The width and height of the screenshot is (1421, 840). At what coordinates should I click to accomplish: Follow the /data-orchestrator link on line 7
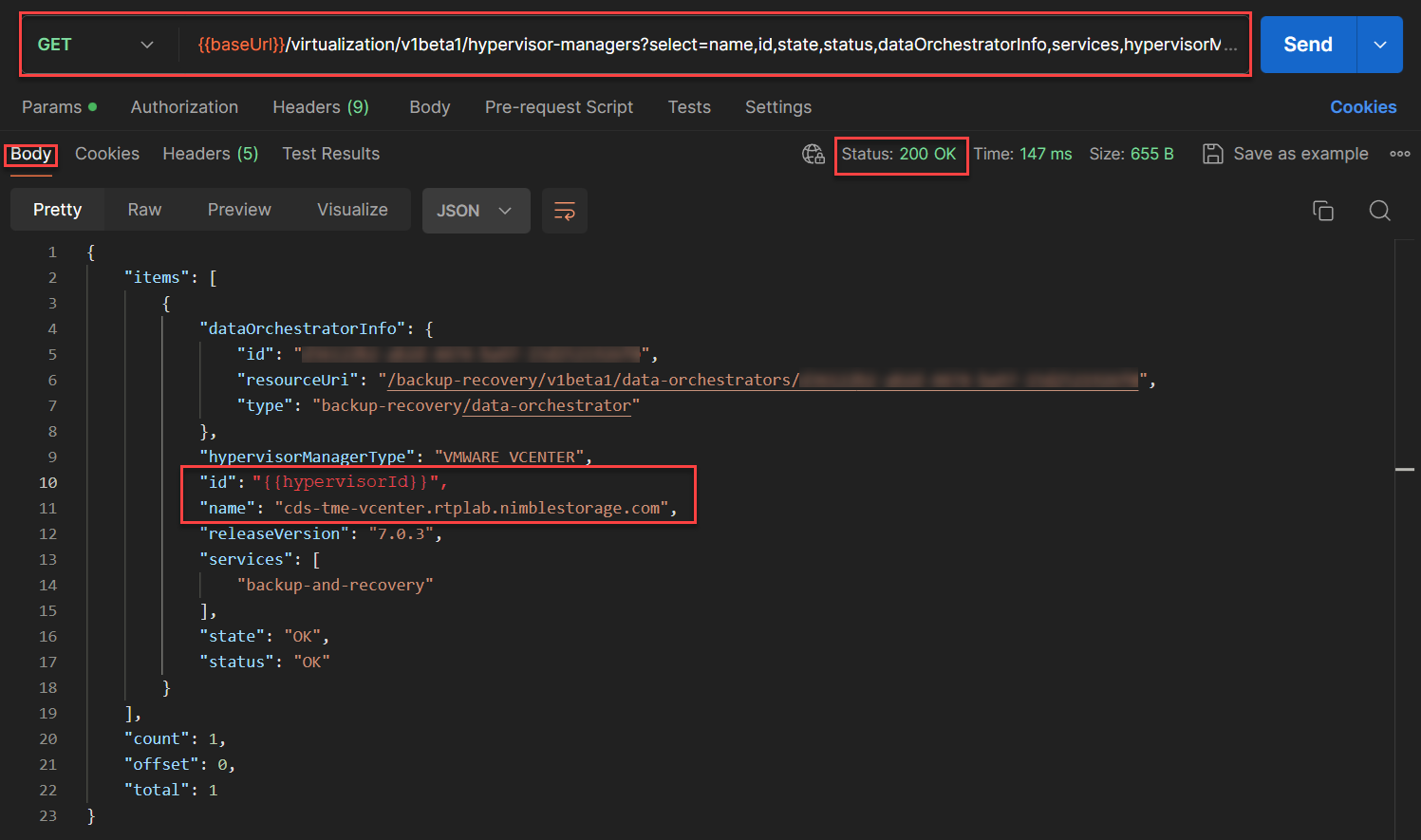pos(547,405)
